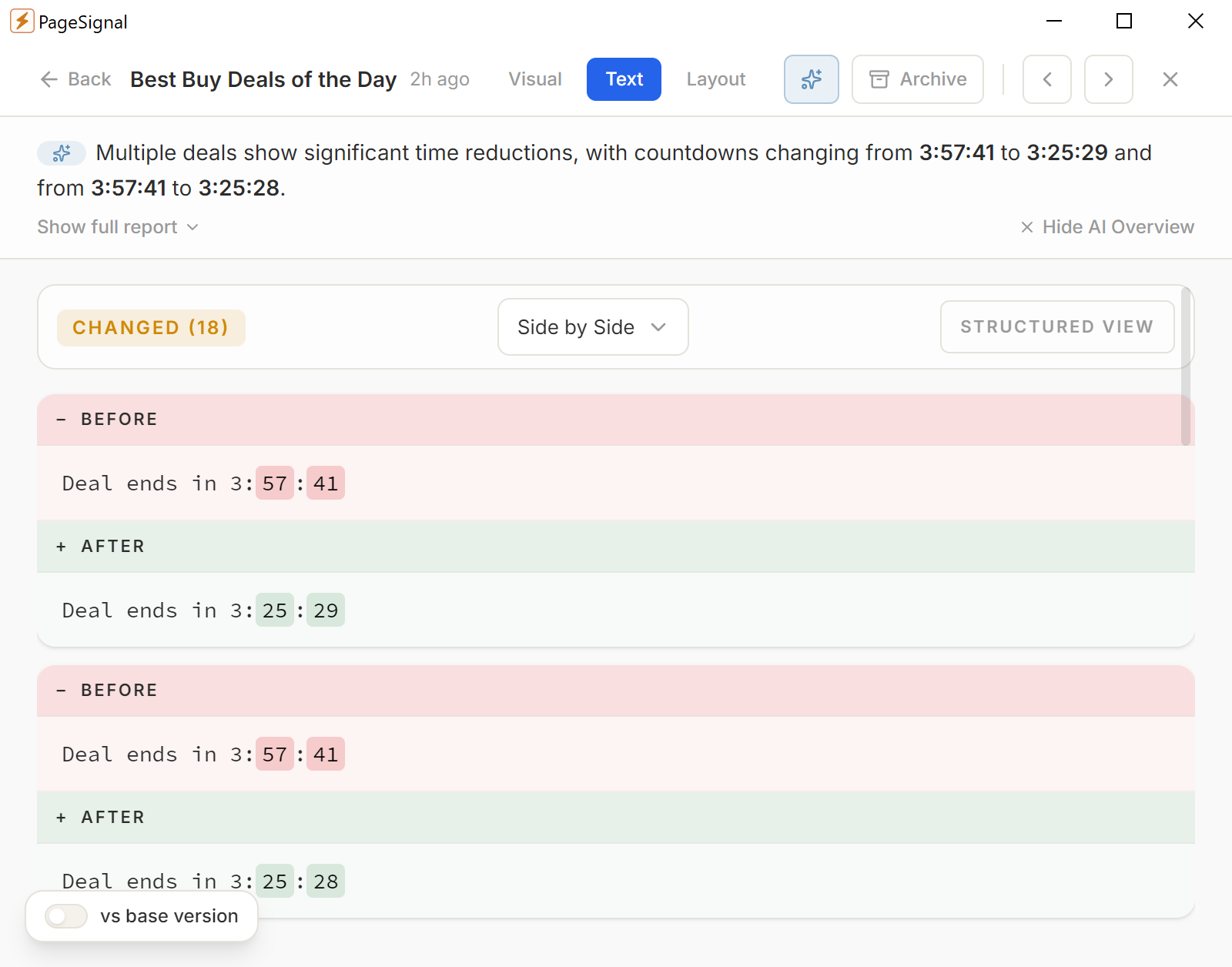1232x967 pixels.
Task: Hide the AI Overview
Action: (x=1107, y=227)
